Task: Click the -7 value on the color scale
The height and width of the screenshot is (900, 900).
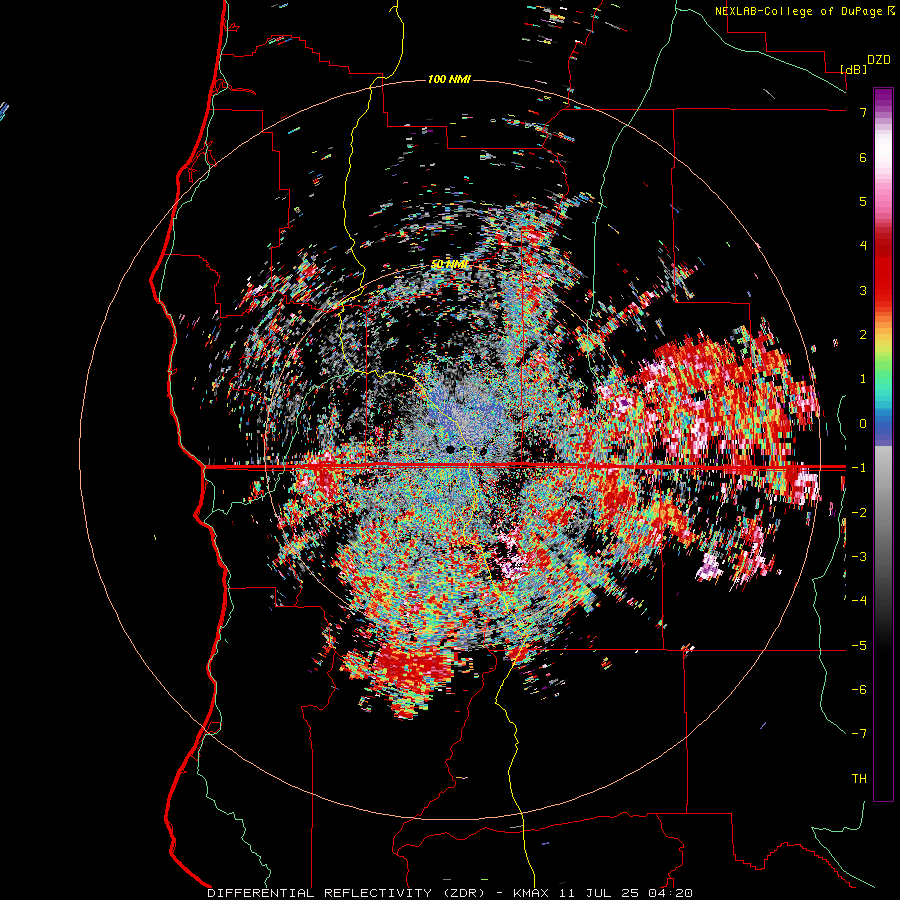Action: (859, 734)
